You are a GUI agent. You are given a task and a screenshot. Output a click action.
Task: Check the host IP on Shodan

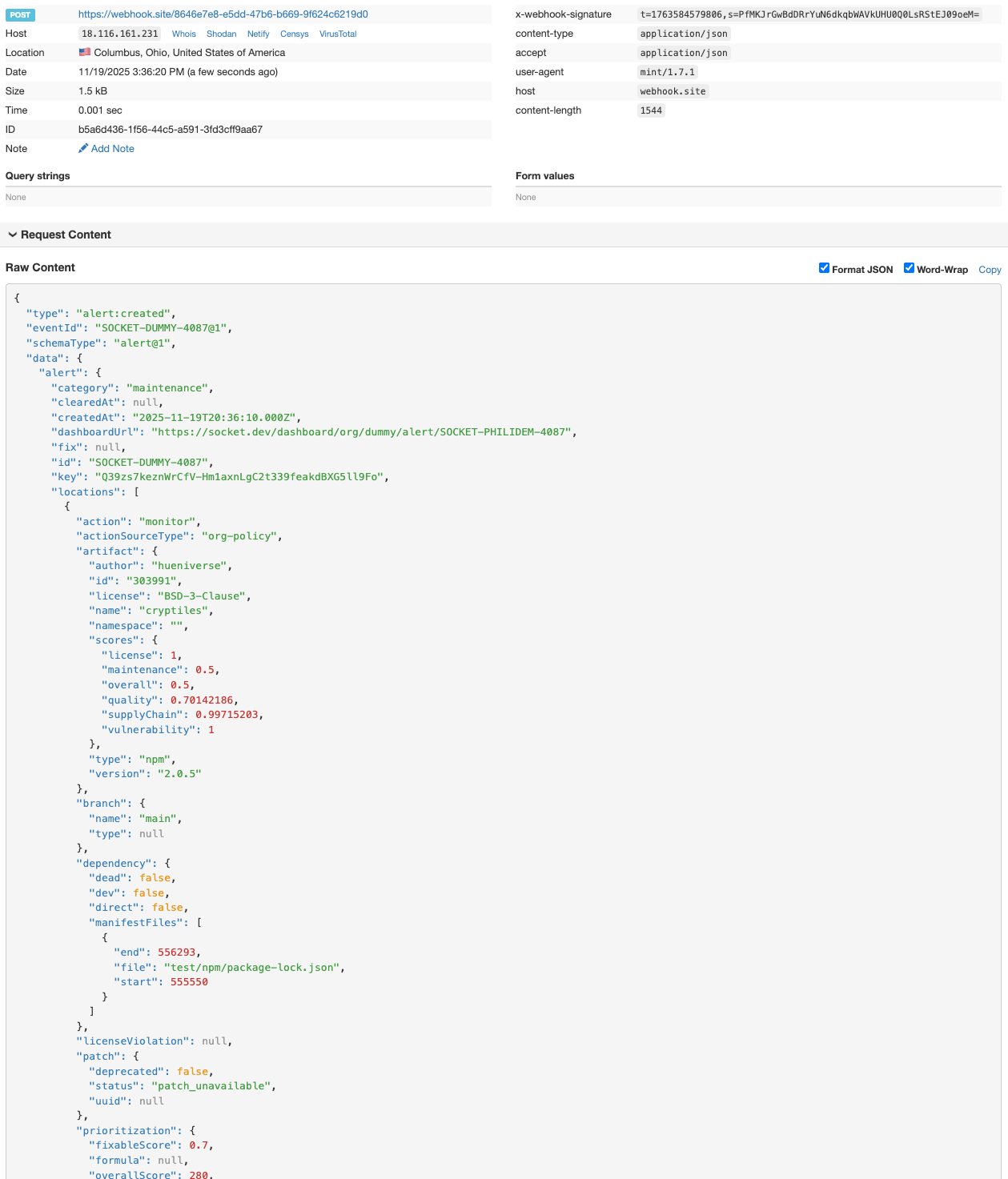[221, 34]
